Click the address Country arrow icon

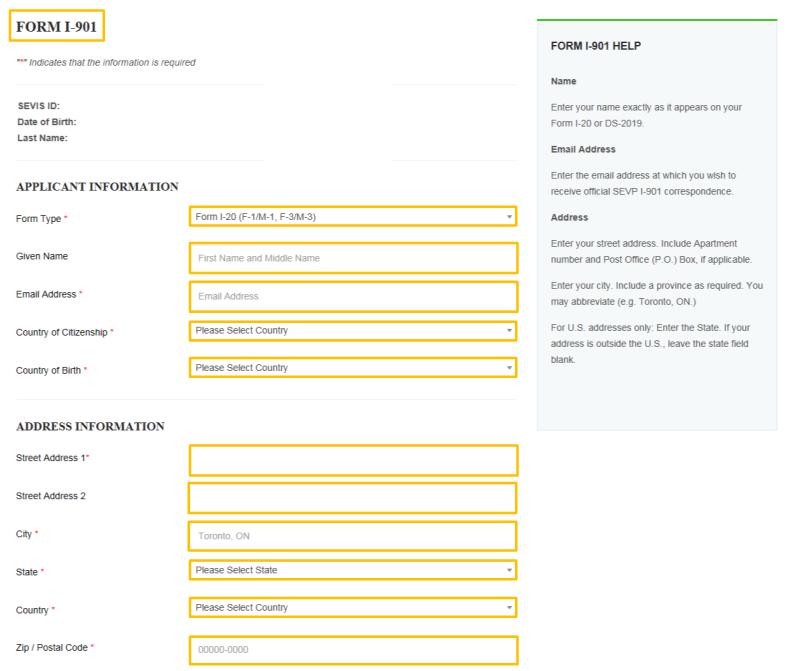click(509, 608)
